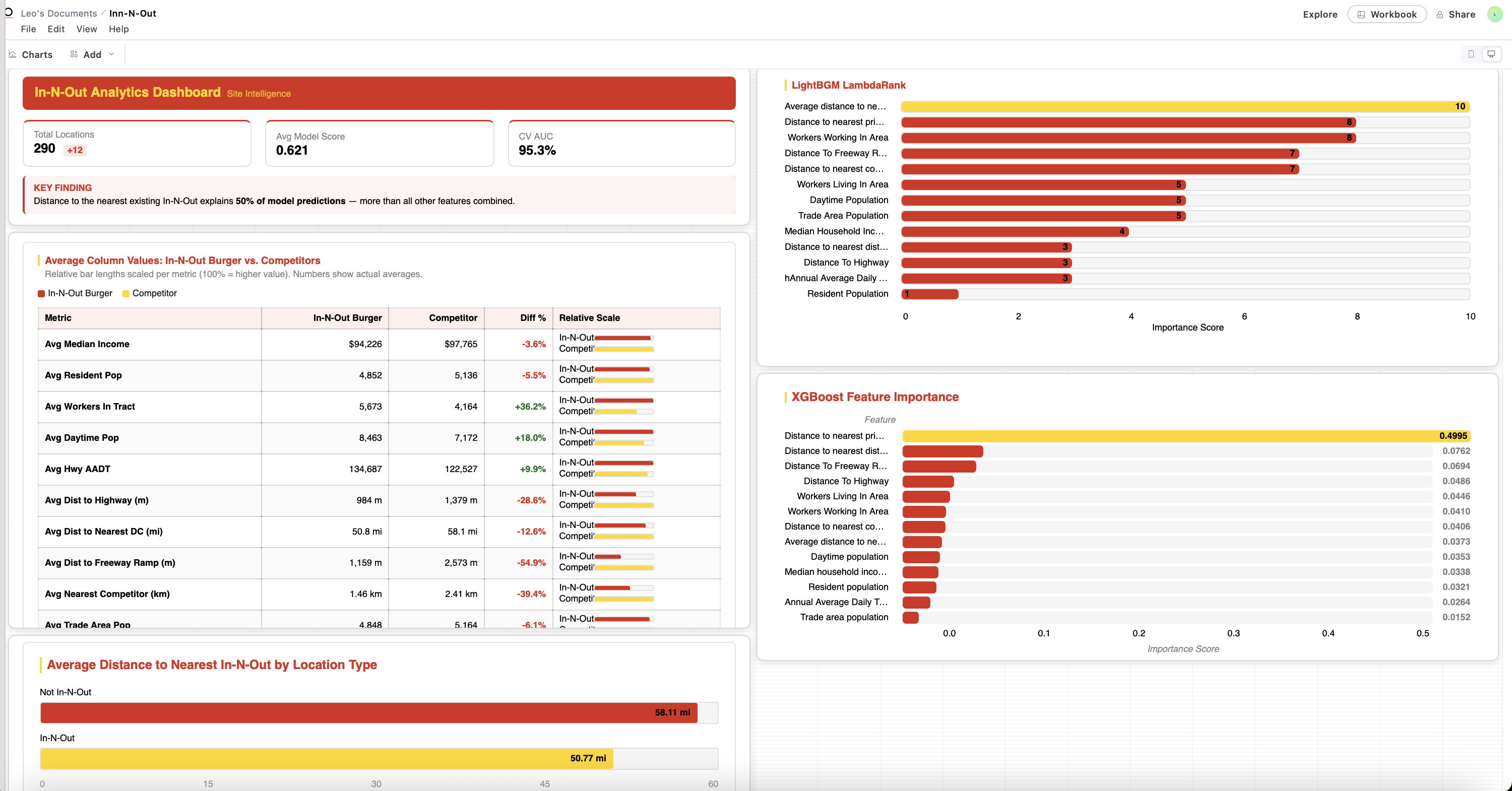
Task: Go to Leo's Documents breadcrumb
Action: coord(58,13)
